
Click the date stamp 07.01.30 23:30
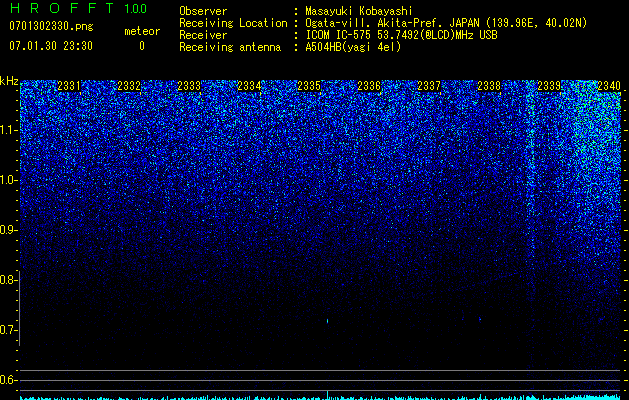(51, 46)
